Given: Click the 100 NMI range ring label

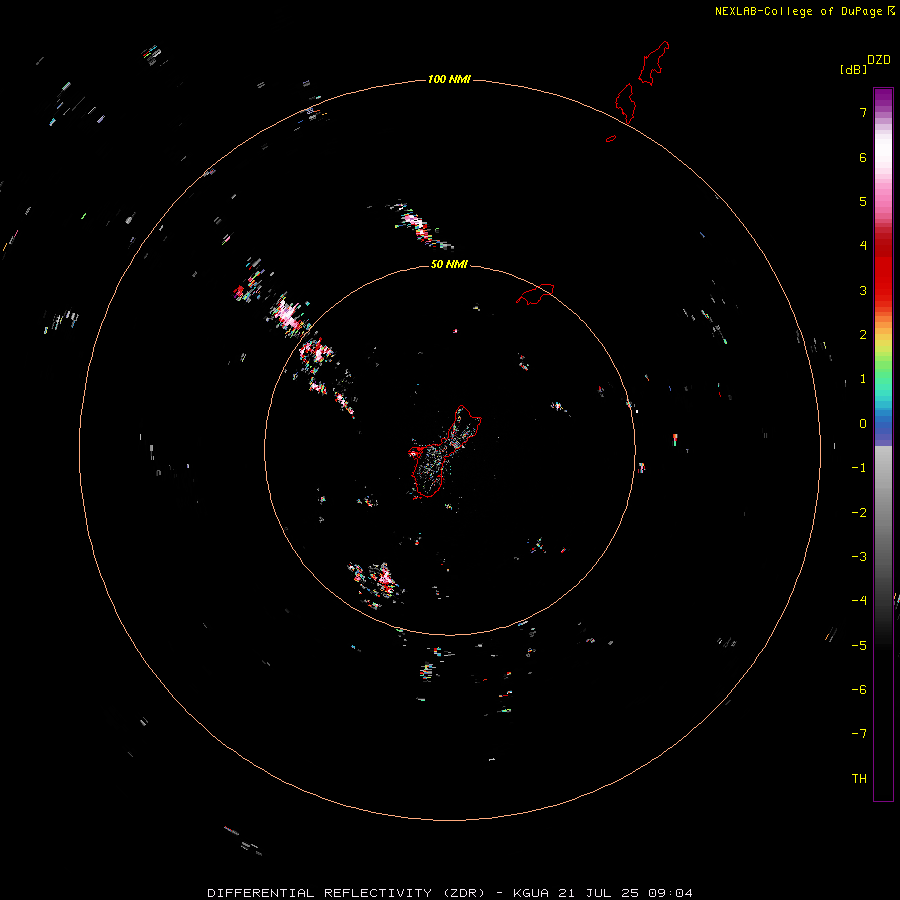Looking at the screenshot, I should (449, 79).
